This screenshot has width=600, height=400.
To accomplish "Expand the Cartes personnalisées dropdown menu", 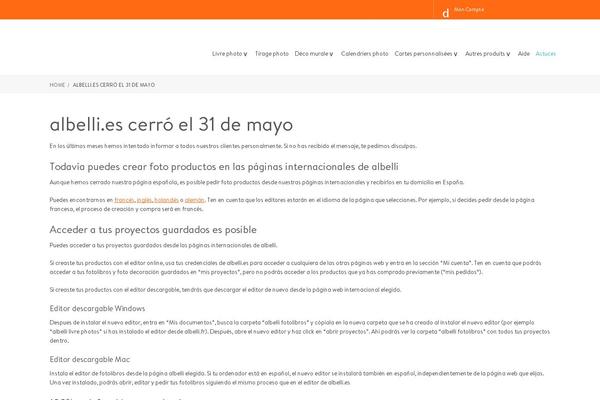I will pos(426,54).
